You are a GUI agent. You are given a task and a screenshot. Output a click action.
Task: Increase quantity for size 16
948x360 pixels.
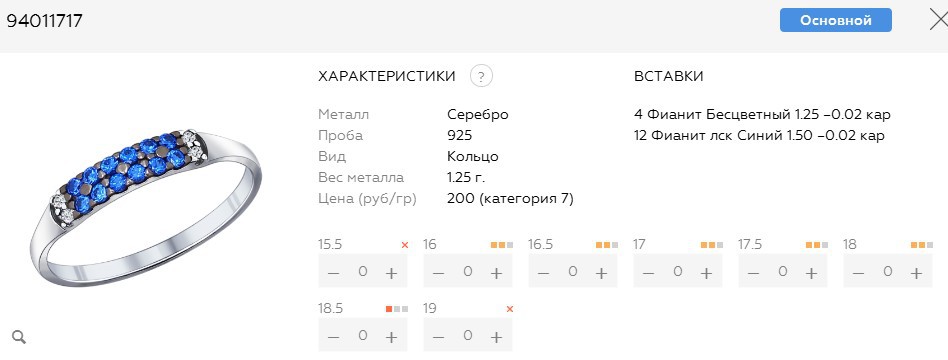496,273
